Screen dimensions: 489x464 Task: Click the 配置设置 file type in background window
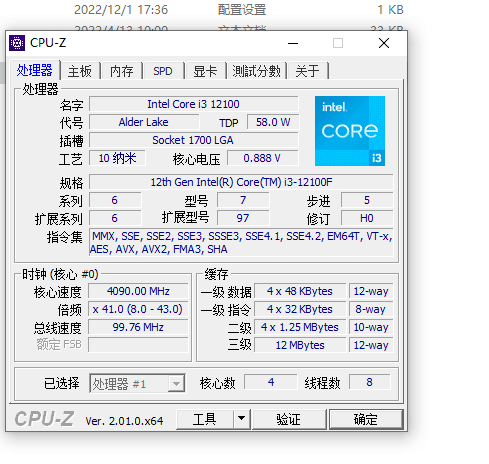coord(242,10)
